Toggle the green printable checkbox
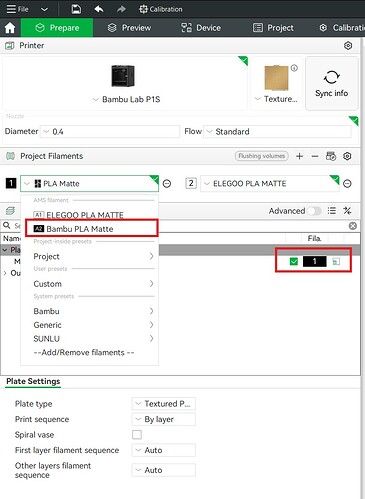The image size is (365, 499). [294, 261]
